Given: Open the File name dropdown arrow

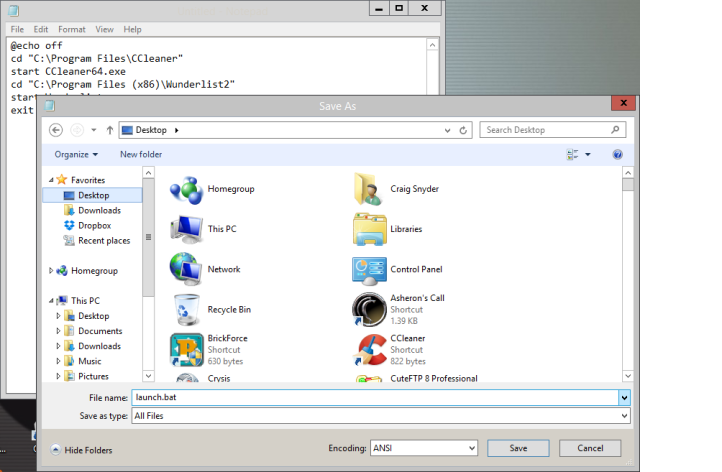Looking at the screenshot, I should pos(624,397).
